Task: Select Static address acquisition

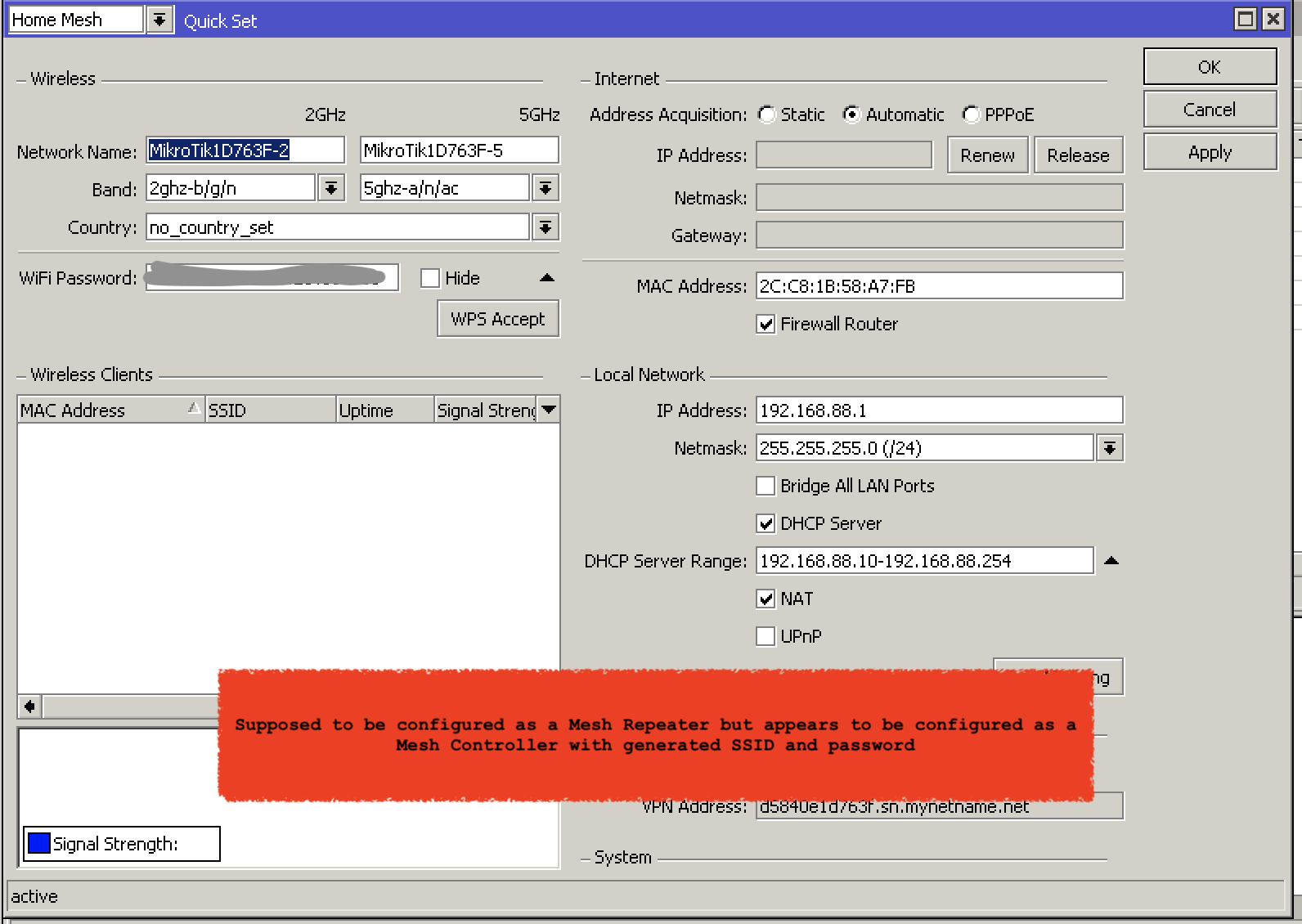Action: tap(766, 114)
